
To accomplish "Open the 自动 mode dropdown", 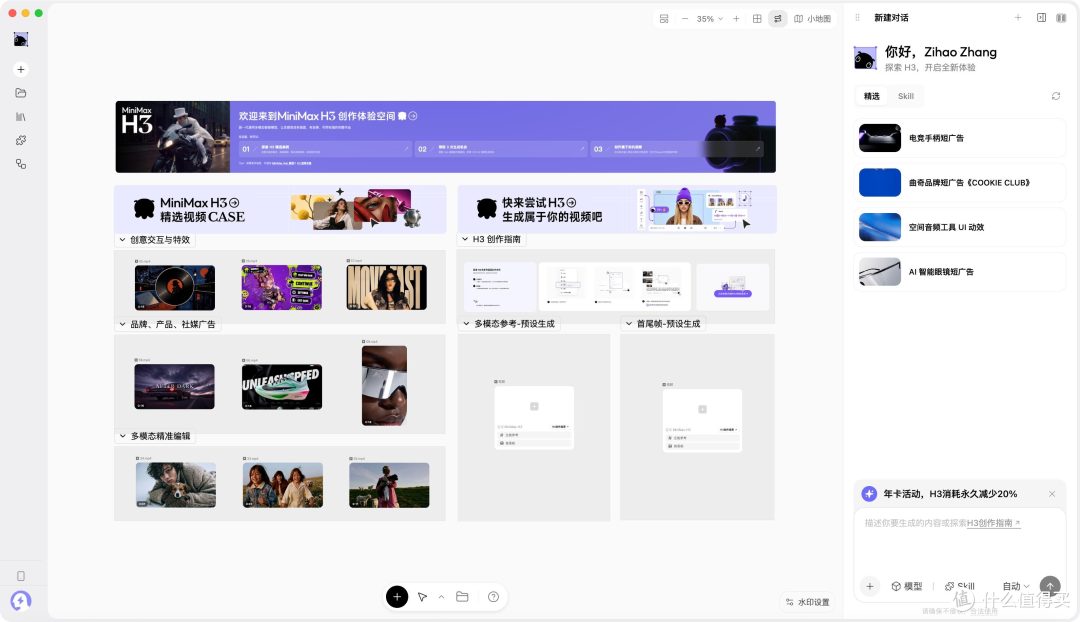I will click(1016, 586).
